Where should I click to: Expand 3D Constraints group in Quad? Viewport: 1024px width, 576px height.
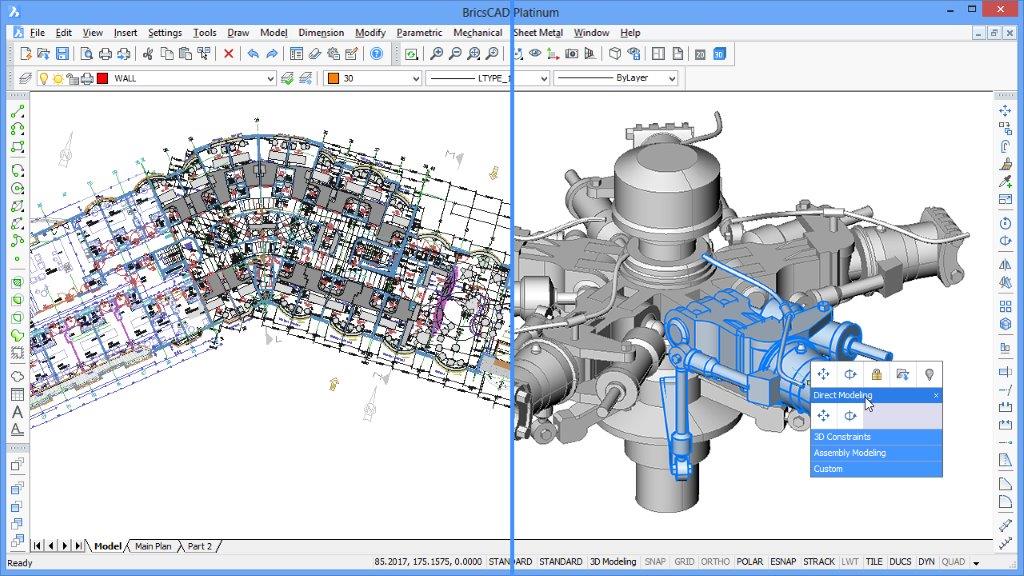(x=876, y=437)
